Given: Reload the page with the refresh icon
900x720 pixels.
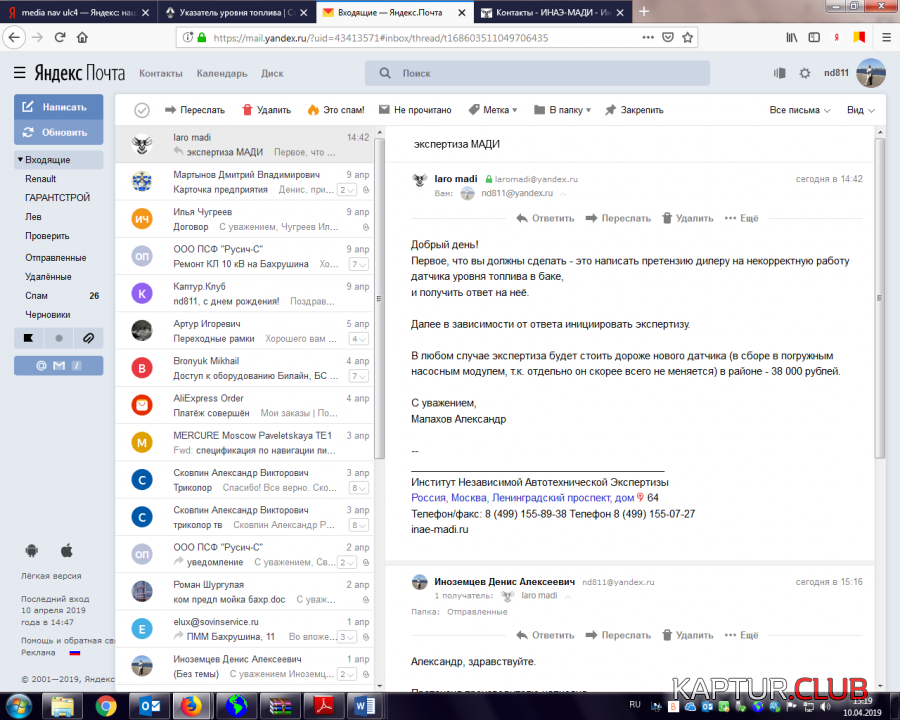Looking at the screenshot, I should [x=60, y=37].
